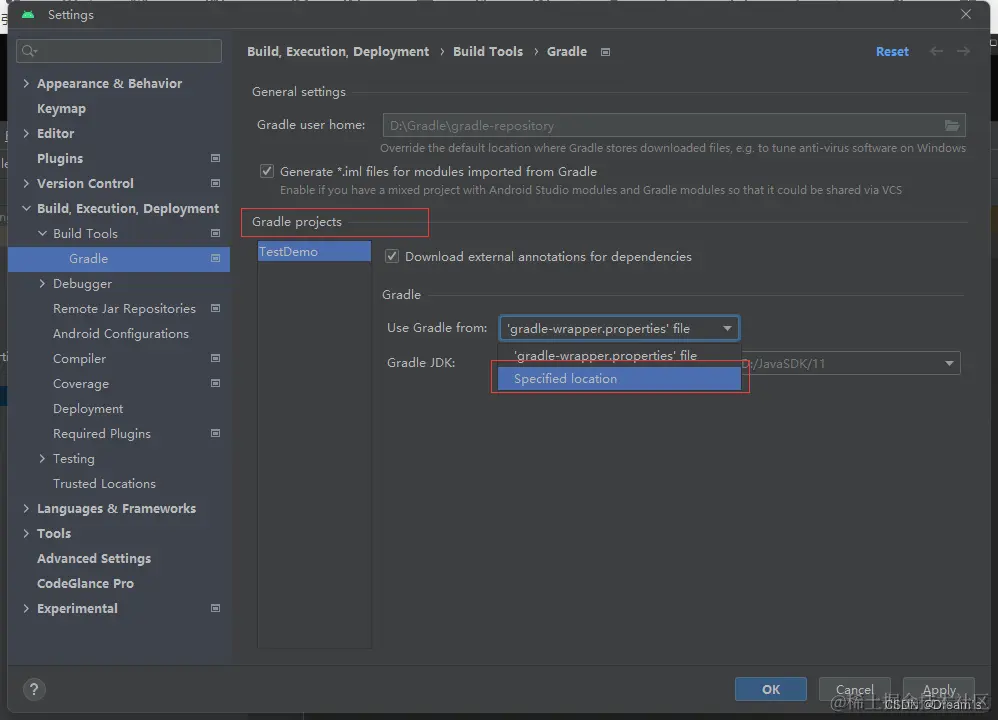The width and height of the screenshot is (998, 720).
Task: Click the project-level icon next to Version Control
Action: coord(215,183)
